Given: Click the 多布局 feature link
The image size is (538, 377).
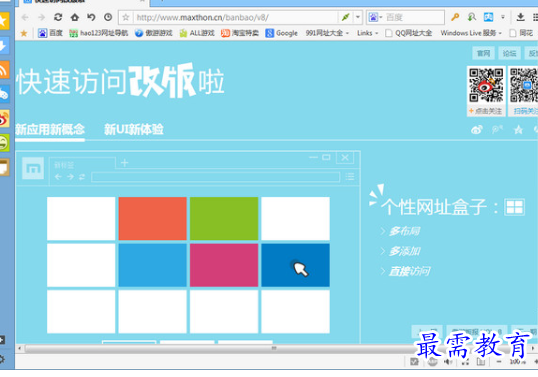Looking at the screenshot, I should (404, 231).
